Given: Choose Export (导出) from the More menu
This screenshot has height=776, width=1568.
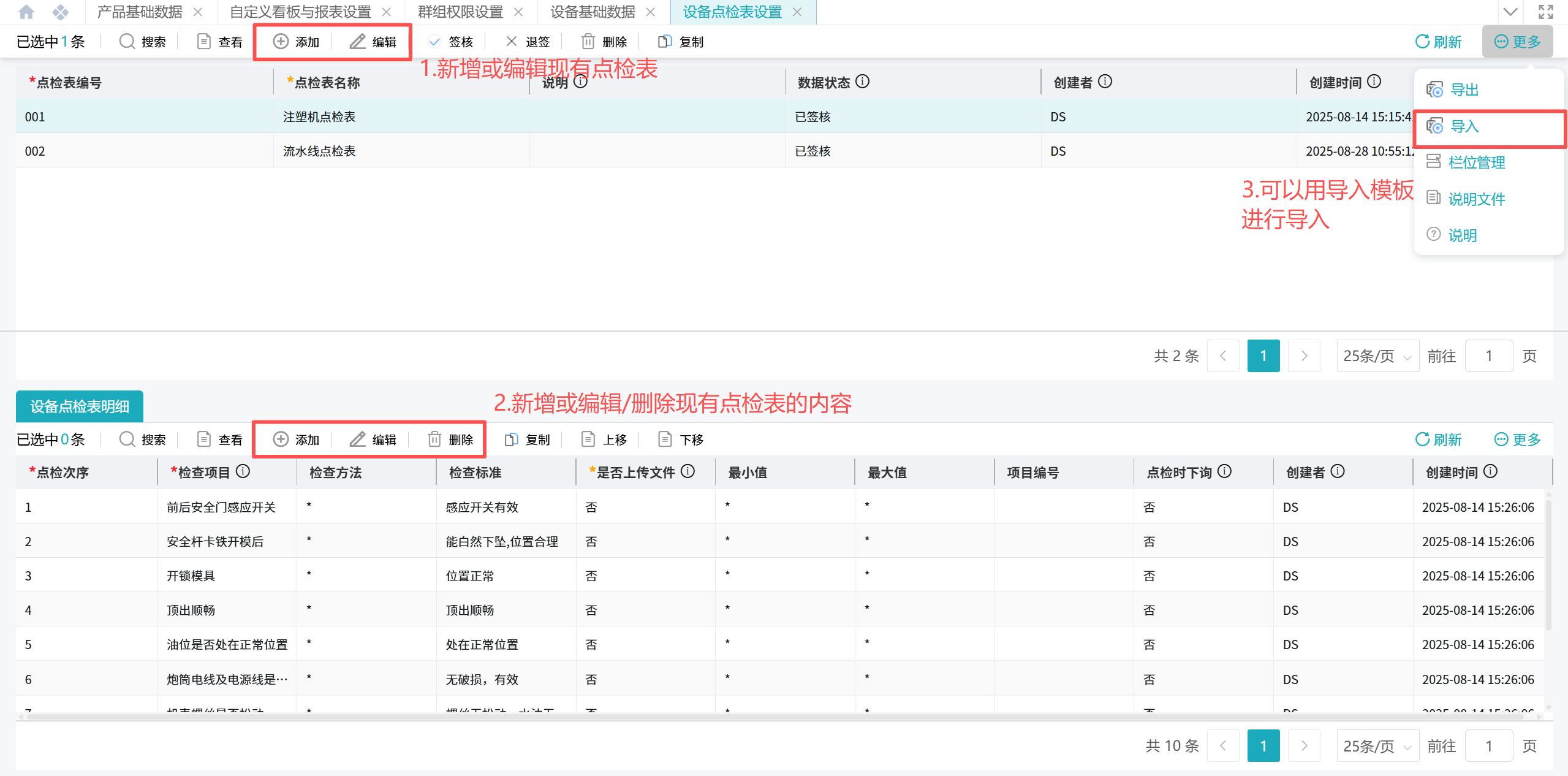Looking at the screenshot, I should coord(1489,89).
